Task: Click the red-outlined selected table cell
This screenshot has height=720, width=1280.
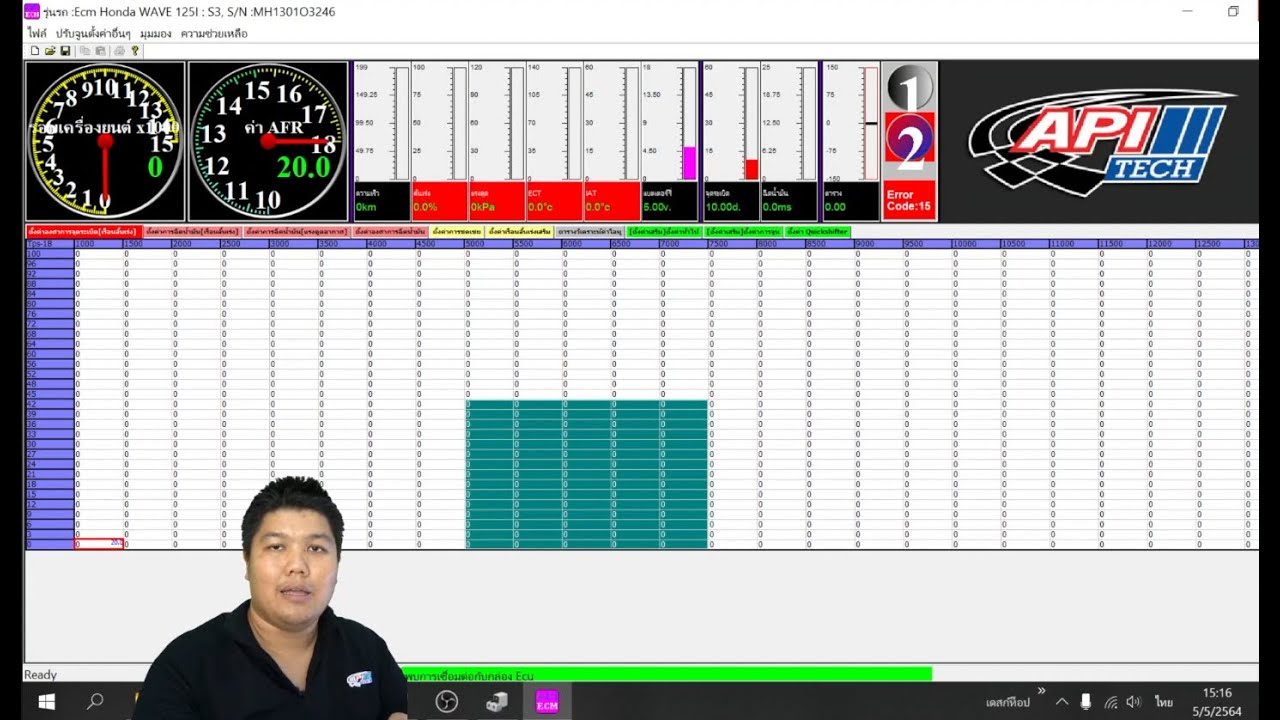Action: (x=98, y=544)
